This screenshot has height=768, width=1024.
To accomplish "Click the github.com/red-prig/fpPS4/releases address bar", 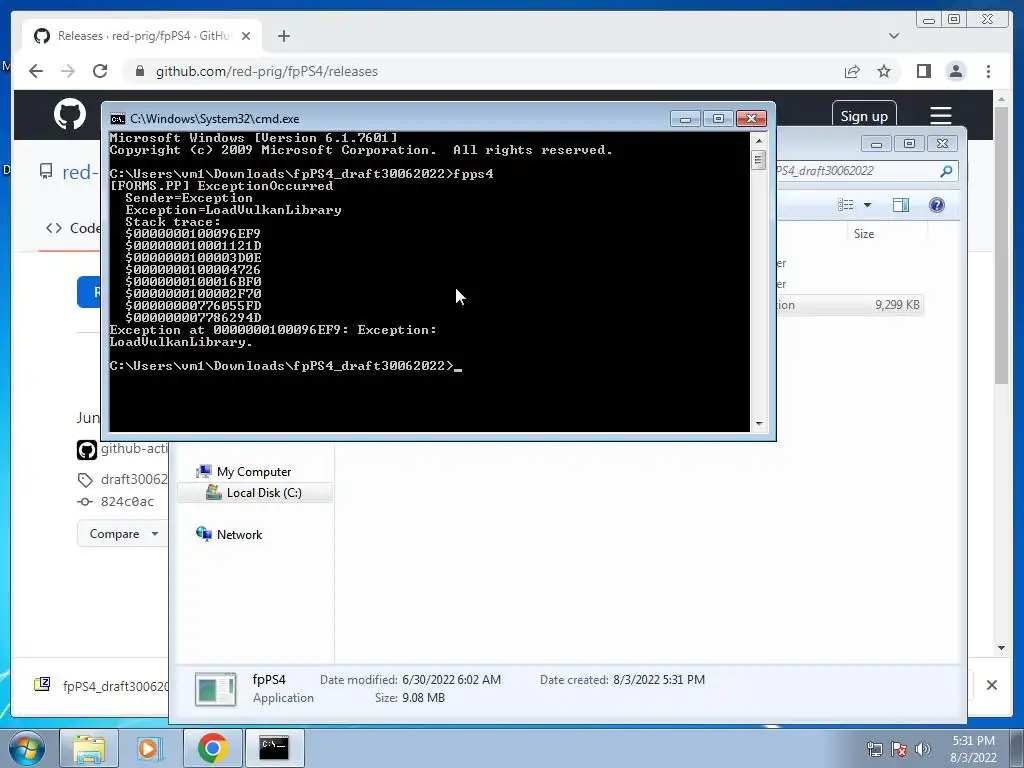I will pyautogui.click(x=266, y=71).
